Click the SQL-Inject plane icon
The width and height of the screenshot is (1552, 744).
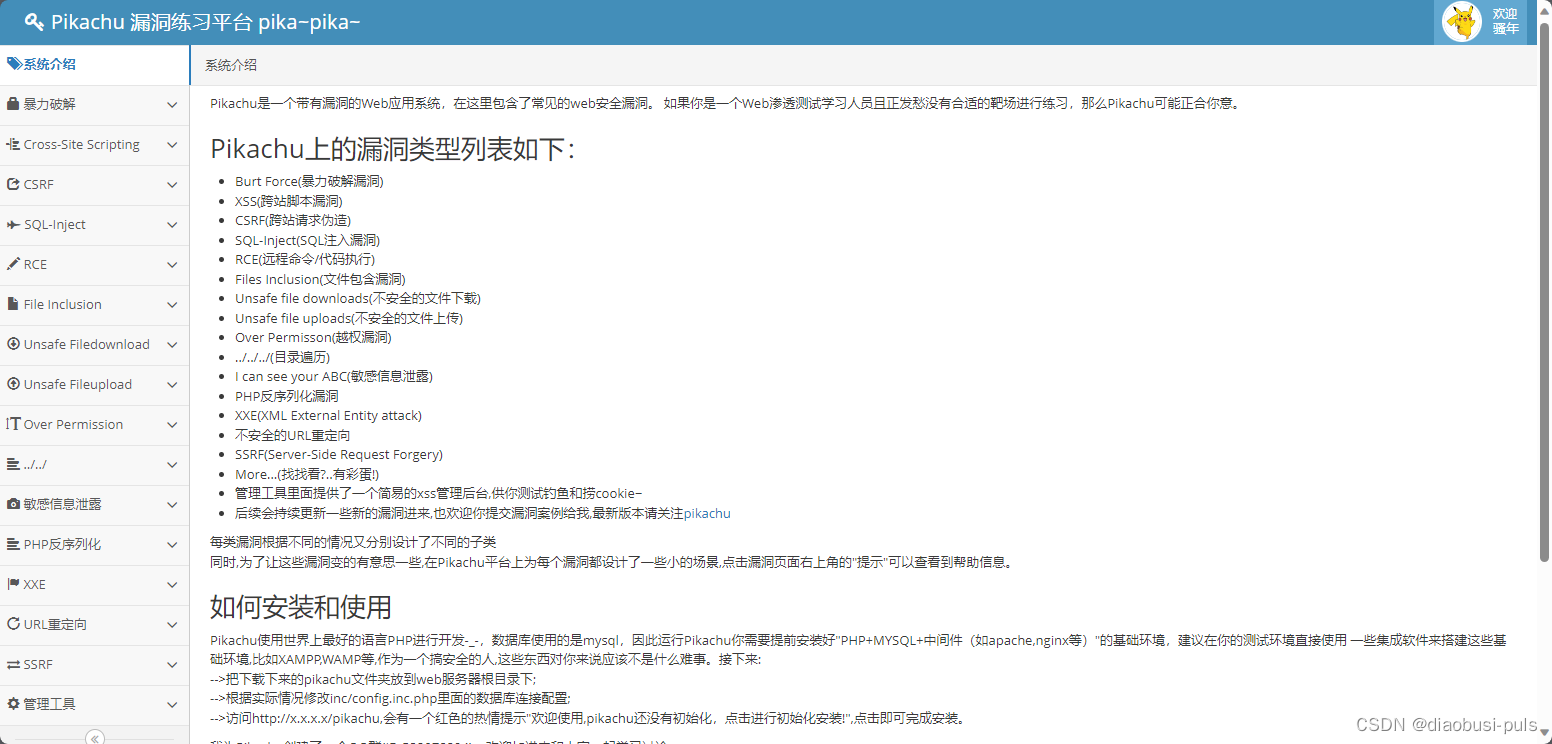pos(13,224)
